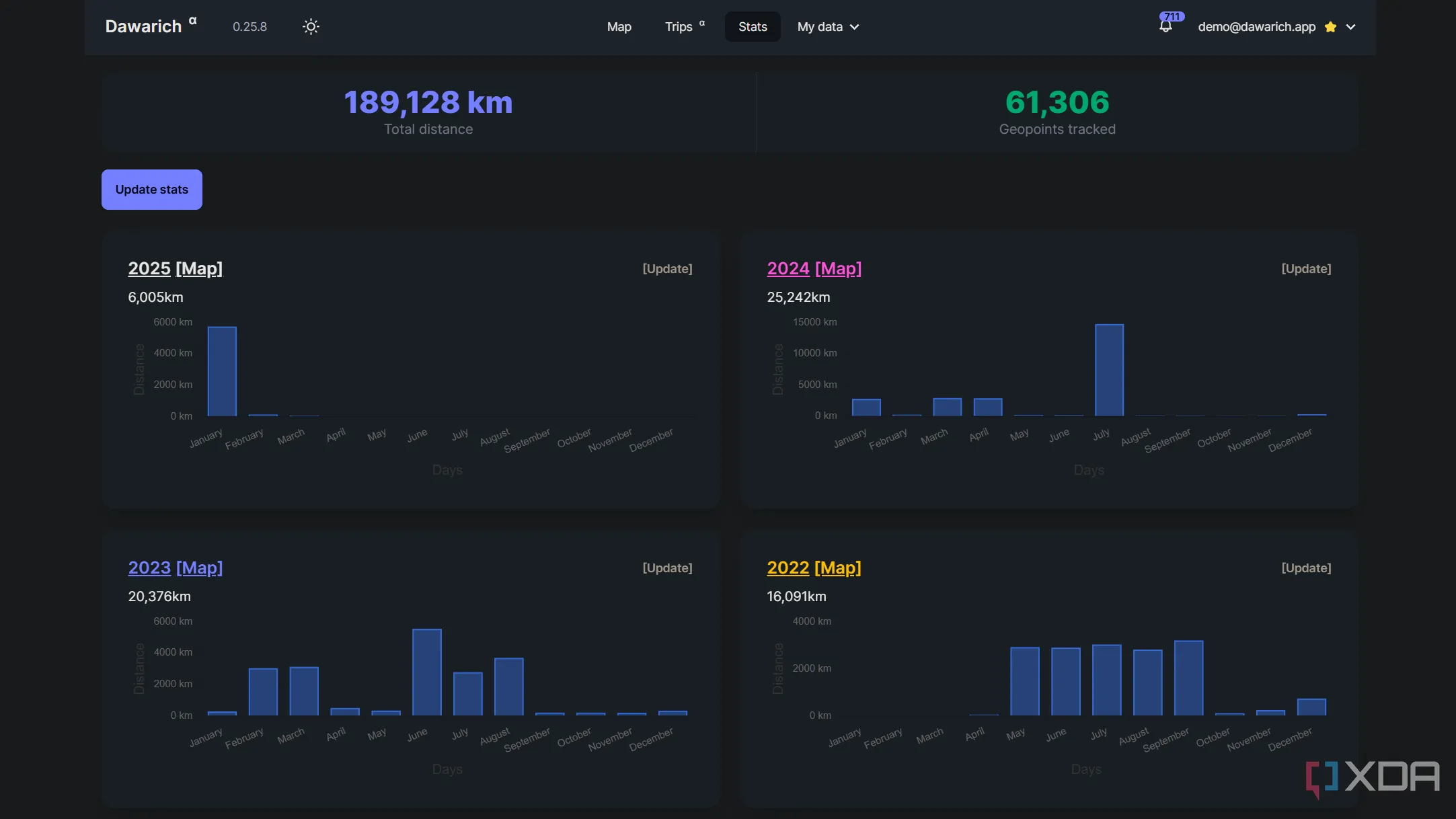
Task: Open the 2022 year link
Action: pyautogui.click(x=788, y=568)
